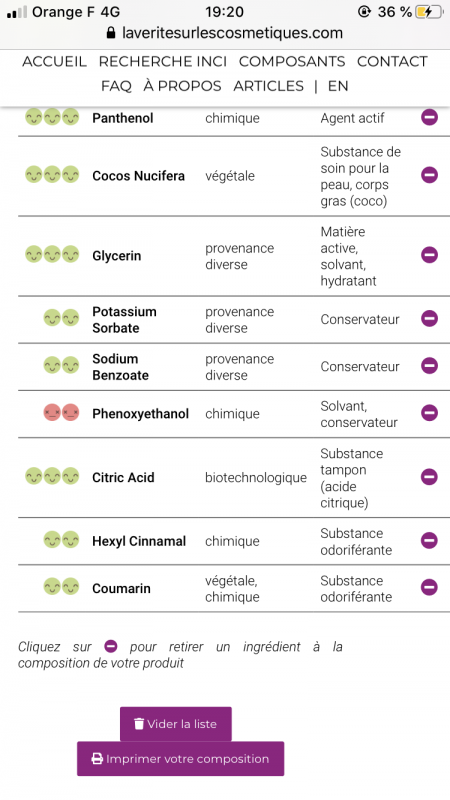The width and height of the screenshot is (450, 800).
Task: Remove Panthenol with its minus icon
Action: [429, 118]
